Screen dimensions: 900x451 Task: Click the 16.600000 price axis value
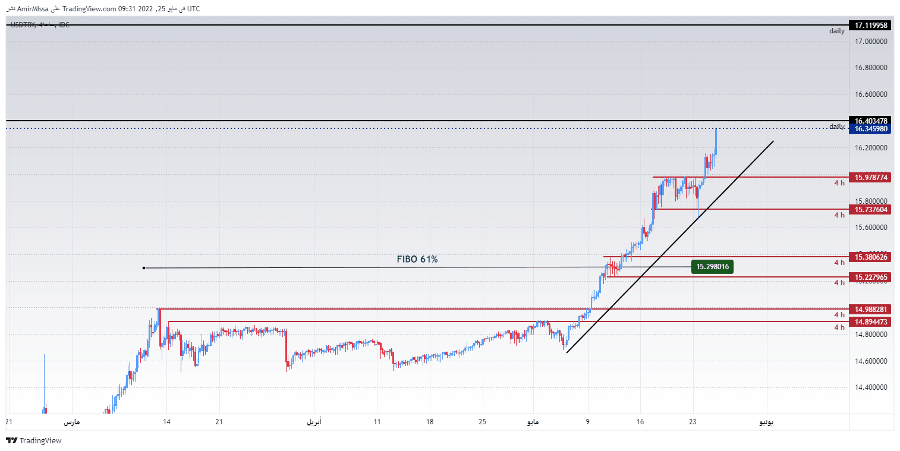(x=871, y=95)
